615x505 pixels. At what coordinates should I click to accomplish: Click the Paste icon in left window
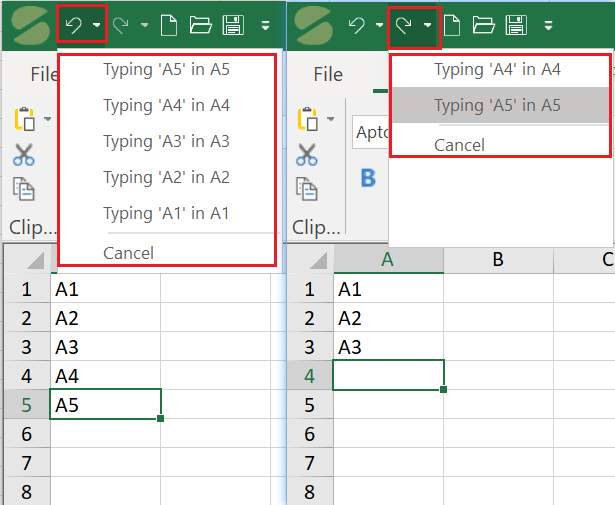[x=25, y=118]
